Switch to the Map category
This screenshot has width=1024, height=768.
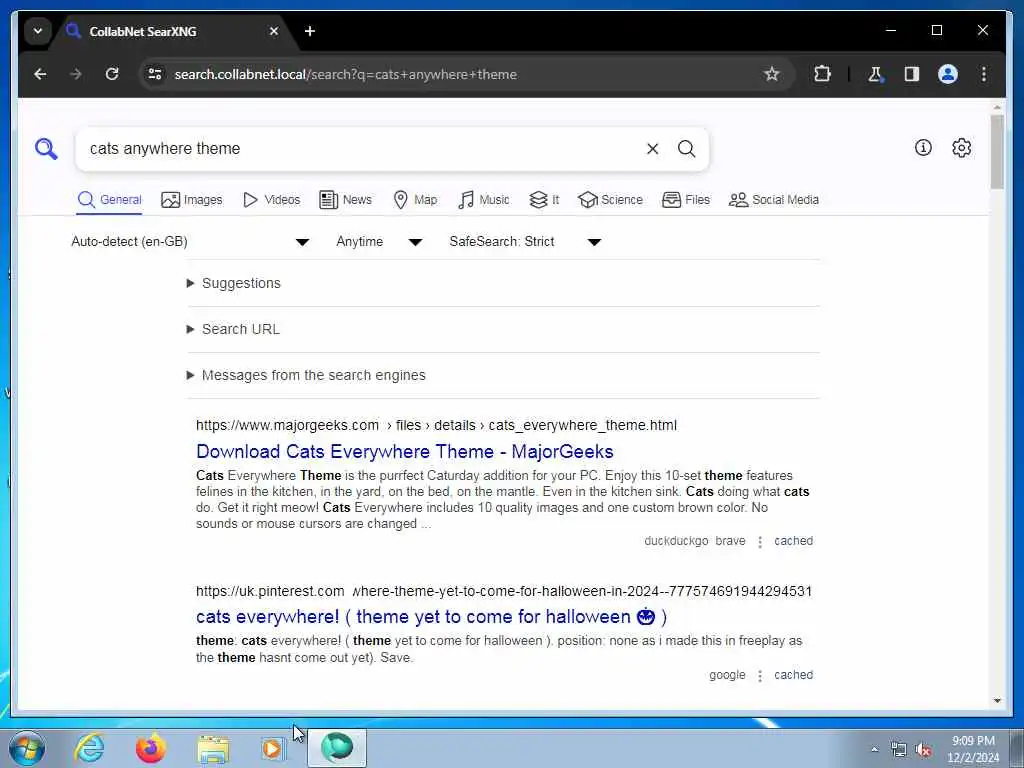(x=415, y=200)
